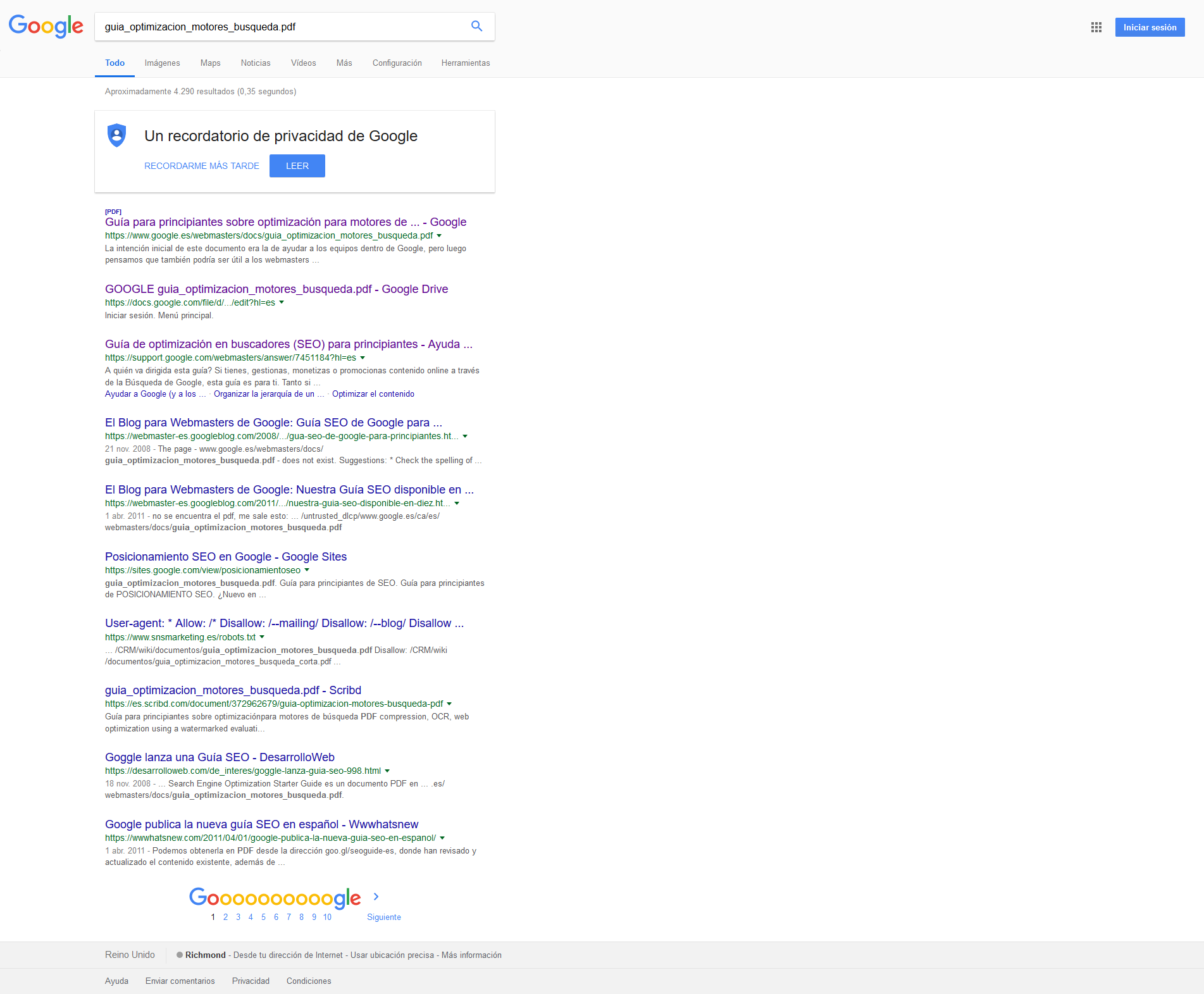
Task: Open dropdown next to docs.google.com URL
Action: coord(282,302)
